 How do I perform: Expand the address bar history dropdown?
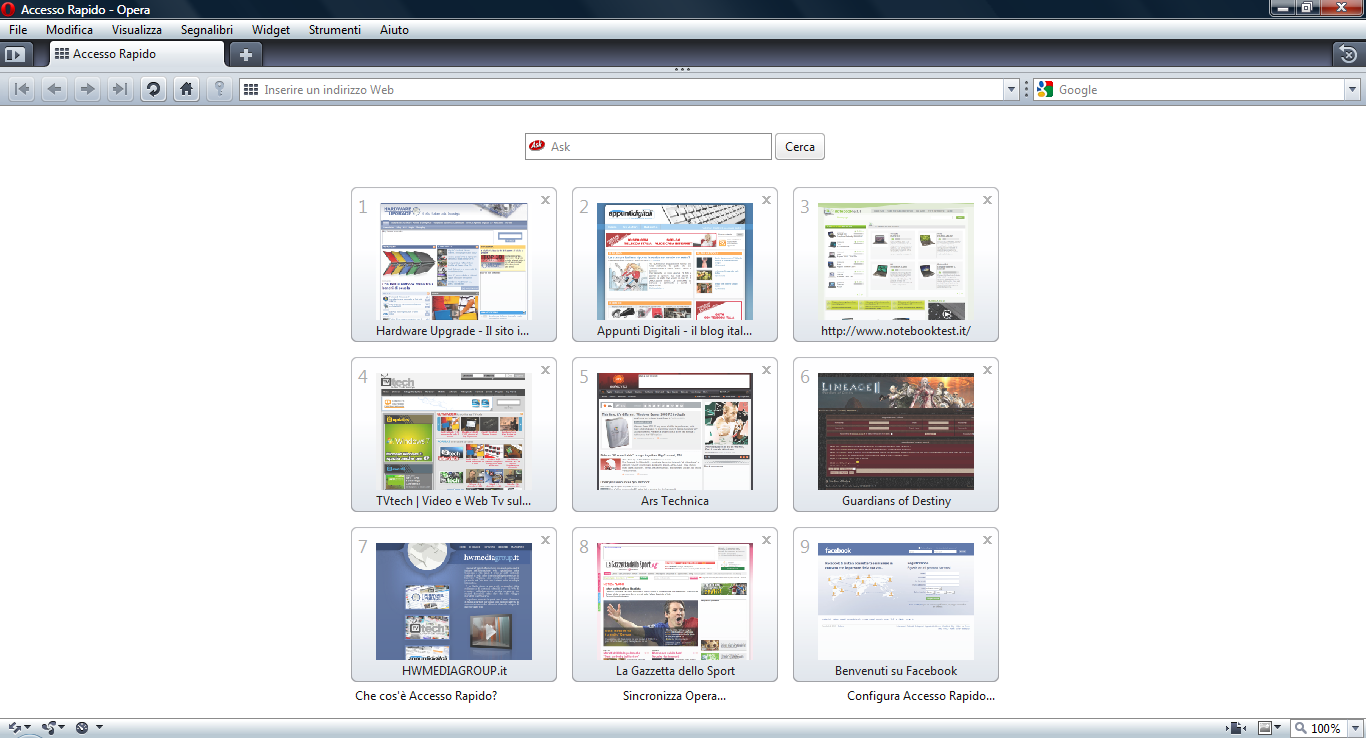click(1011, 90)
